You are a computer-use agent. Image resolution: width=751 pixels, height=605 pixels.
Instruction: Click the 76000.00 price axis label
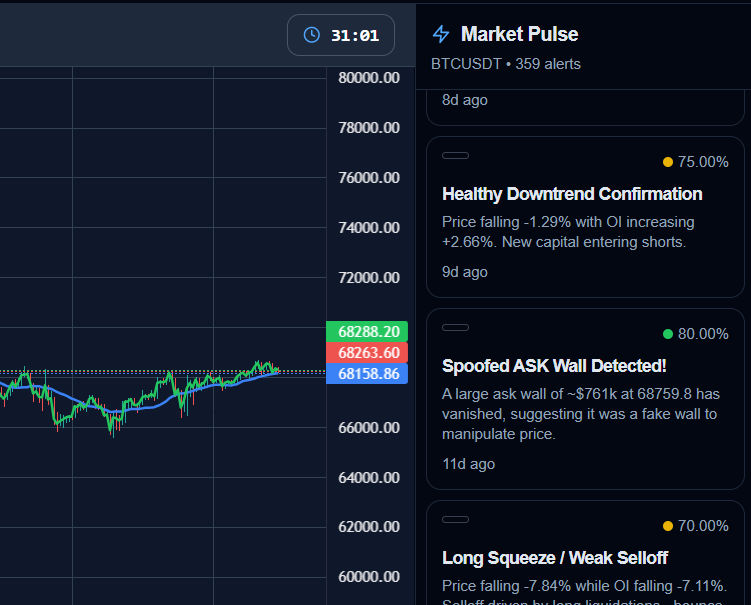pos(369,178)
